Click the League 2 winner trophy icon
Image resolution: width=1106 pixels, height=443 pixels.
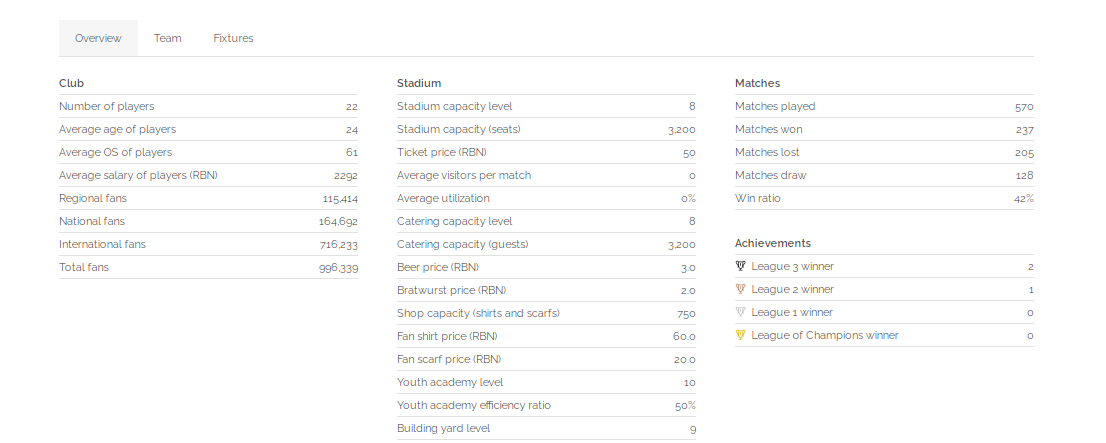click(740, 289)
